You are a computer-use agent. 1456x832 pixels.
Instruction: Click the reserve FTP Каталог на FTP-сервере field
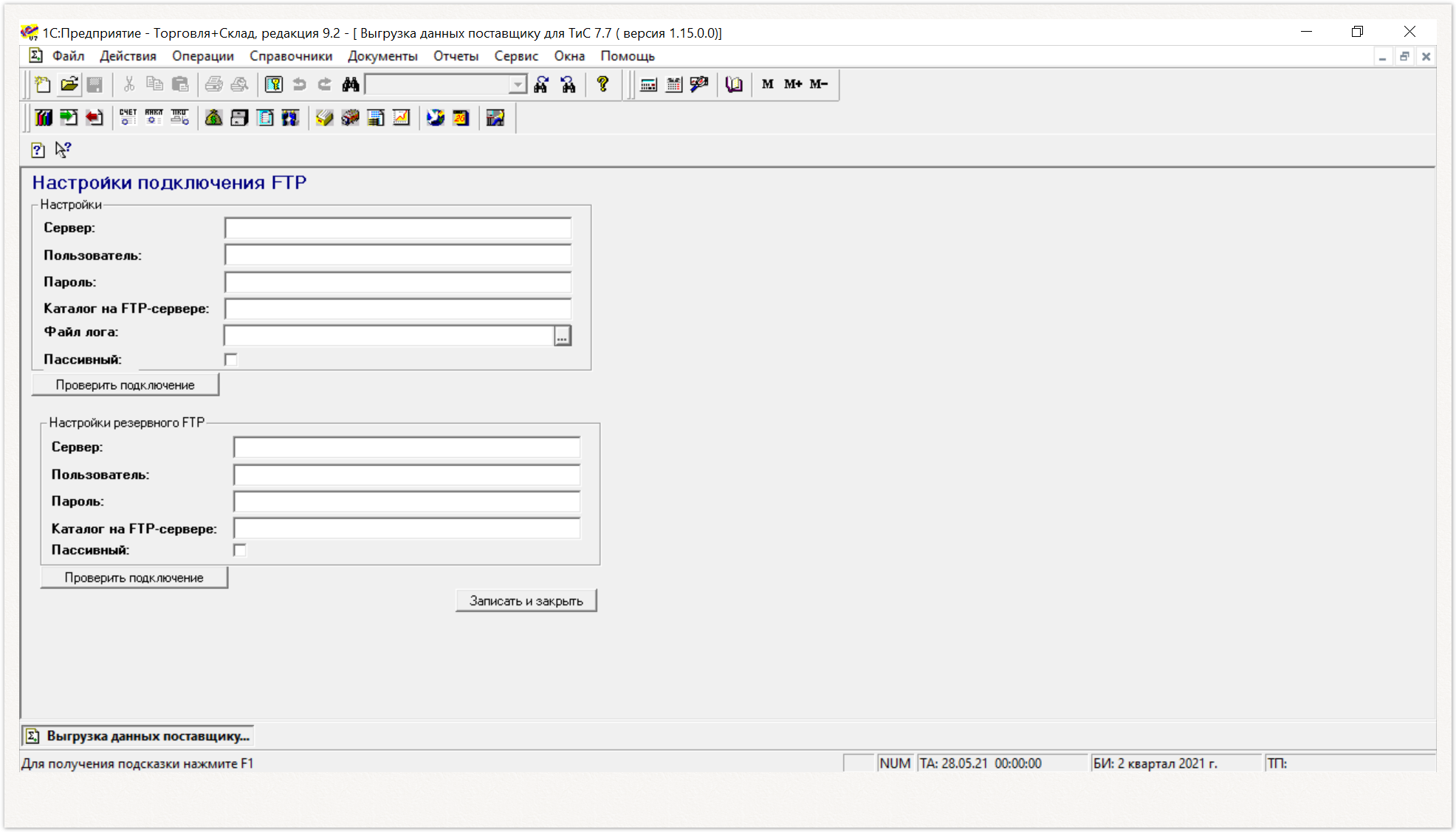click(x=407, y=529)
